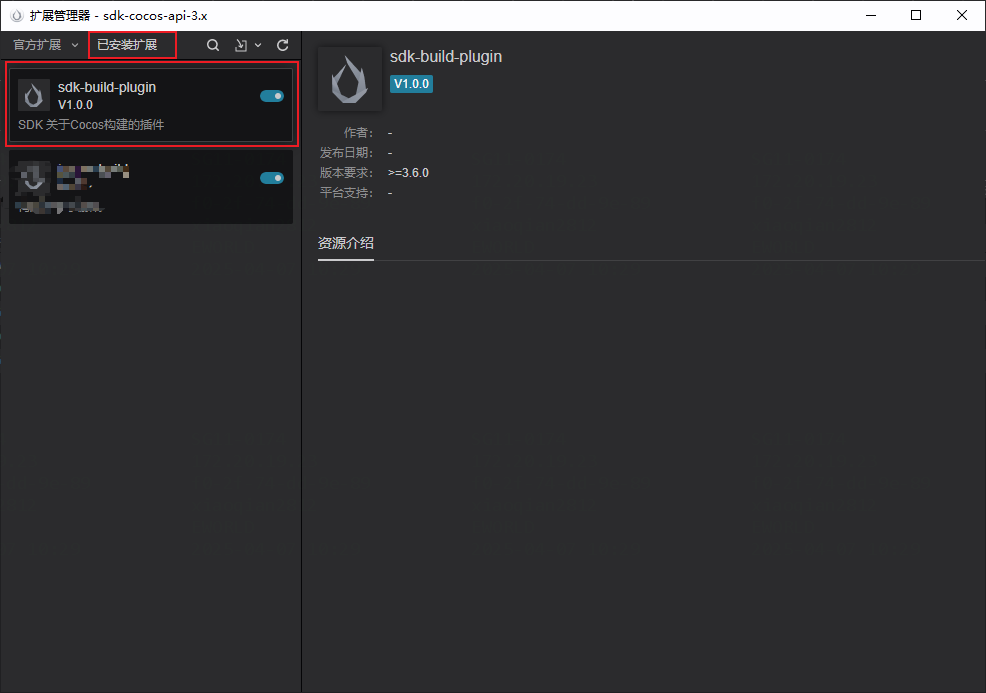The width and height of the screenshot is (986, 693).
Task: Click the V1.0.0 version badge
Action: tap(411, 84)
